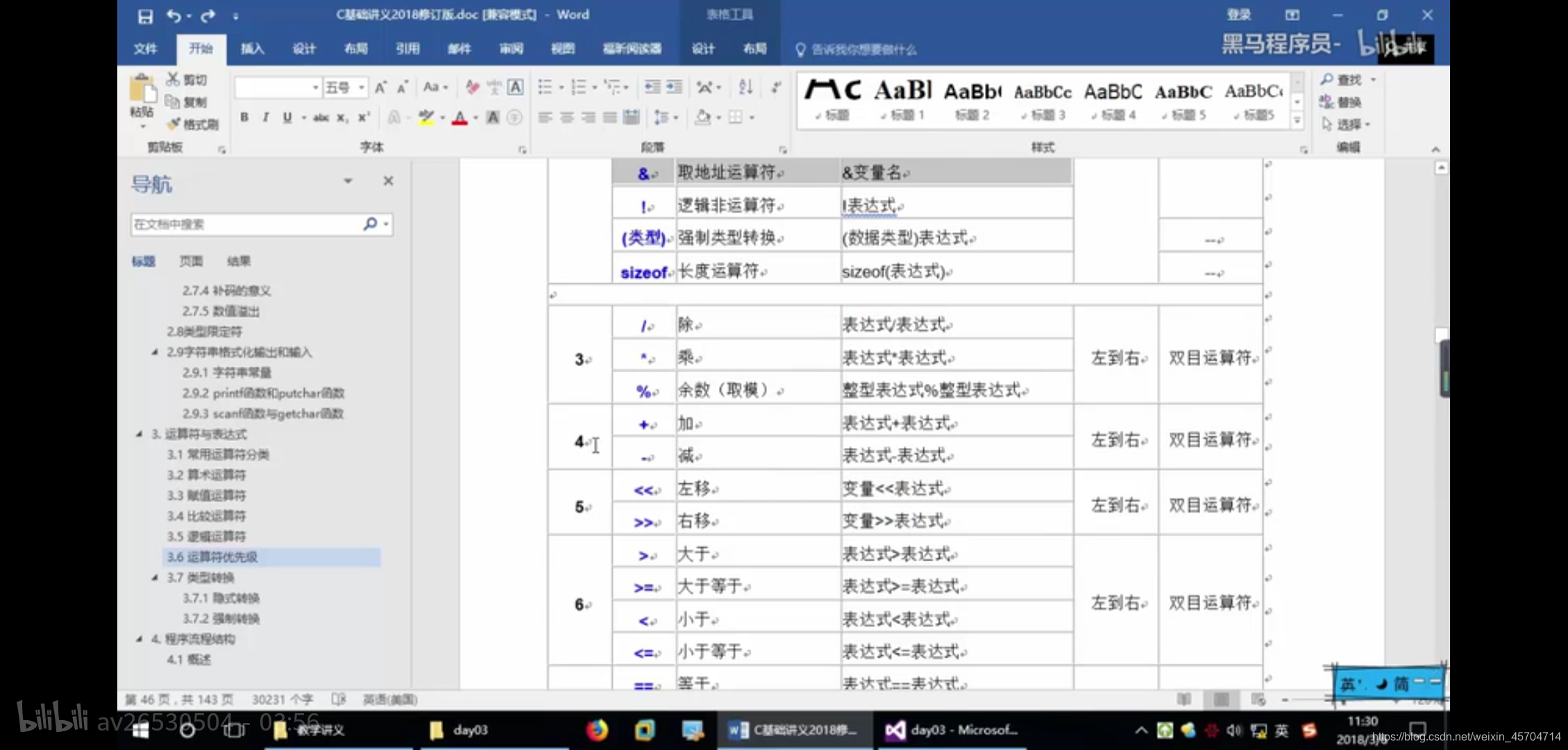Switch to the 页面 navigation tab
The image size is (1568, 750).
point(191,261)
